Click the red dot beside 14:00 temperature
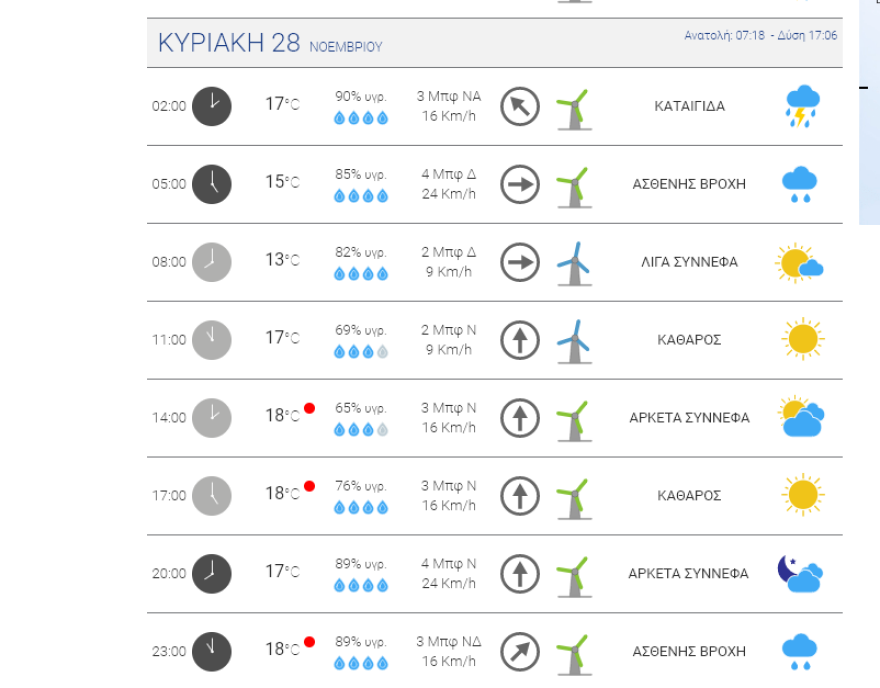 [309, 408]
